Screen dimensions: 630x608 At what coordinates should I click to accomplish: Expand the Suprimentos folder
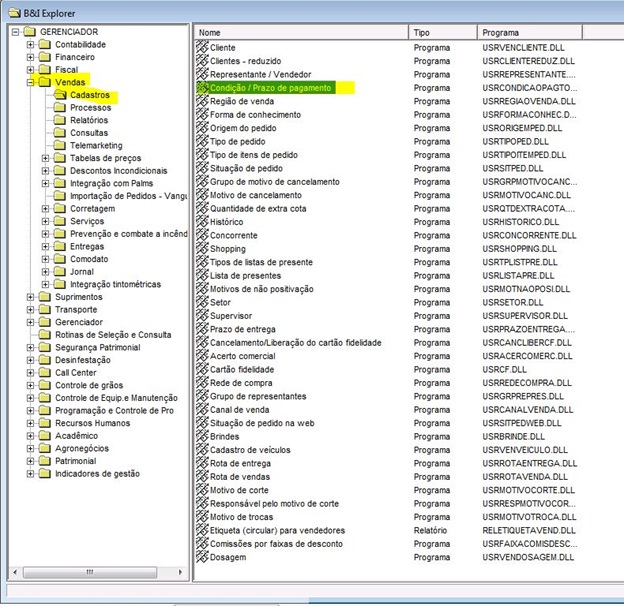[x=31, y=297]
